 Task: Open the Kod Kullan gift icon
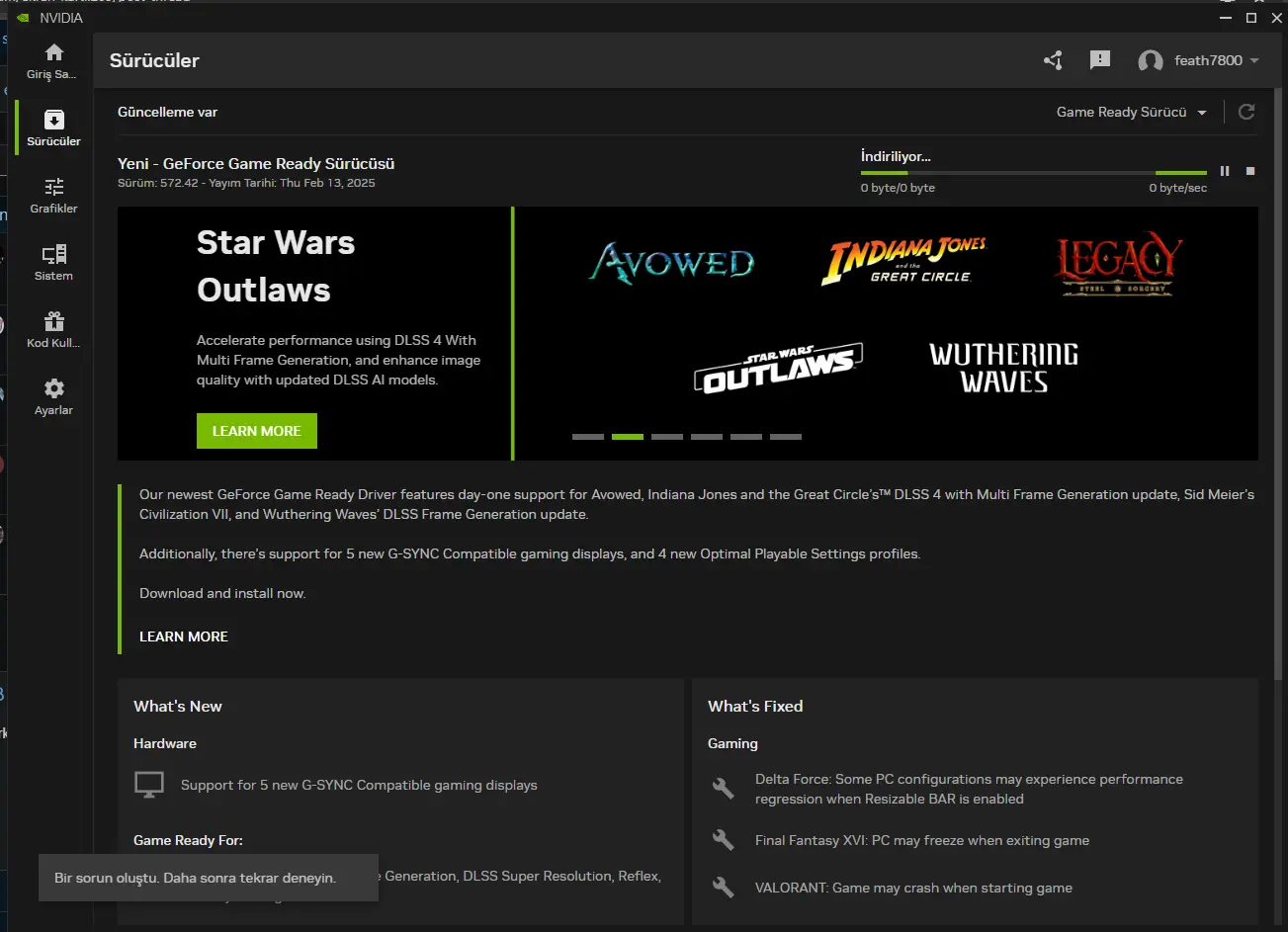[x=54, y=321]
